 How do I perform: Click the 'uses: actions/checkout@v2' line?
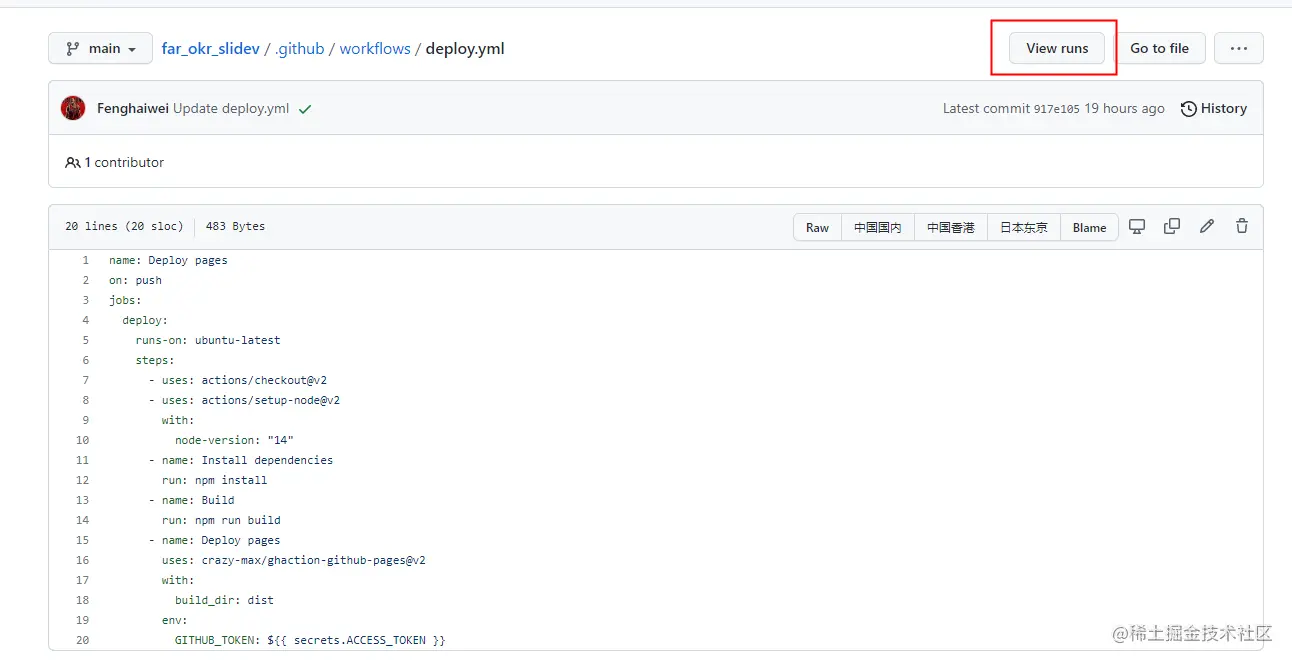(238, 380)
